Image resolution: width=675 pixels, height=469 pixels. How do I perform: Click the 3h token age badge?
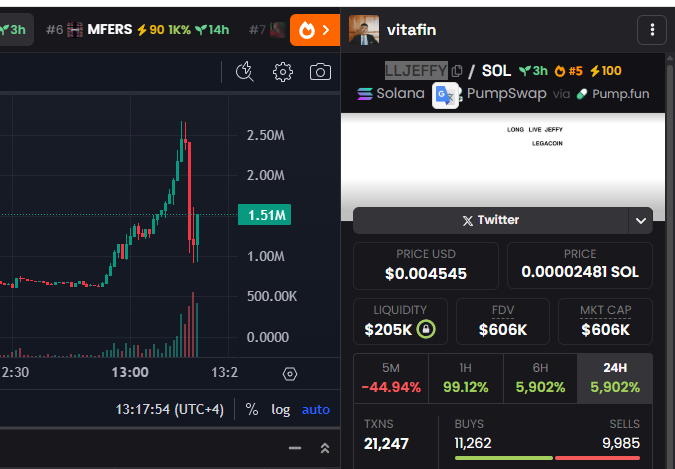point(533,71)
